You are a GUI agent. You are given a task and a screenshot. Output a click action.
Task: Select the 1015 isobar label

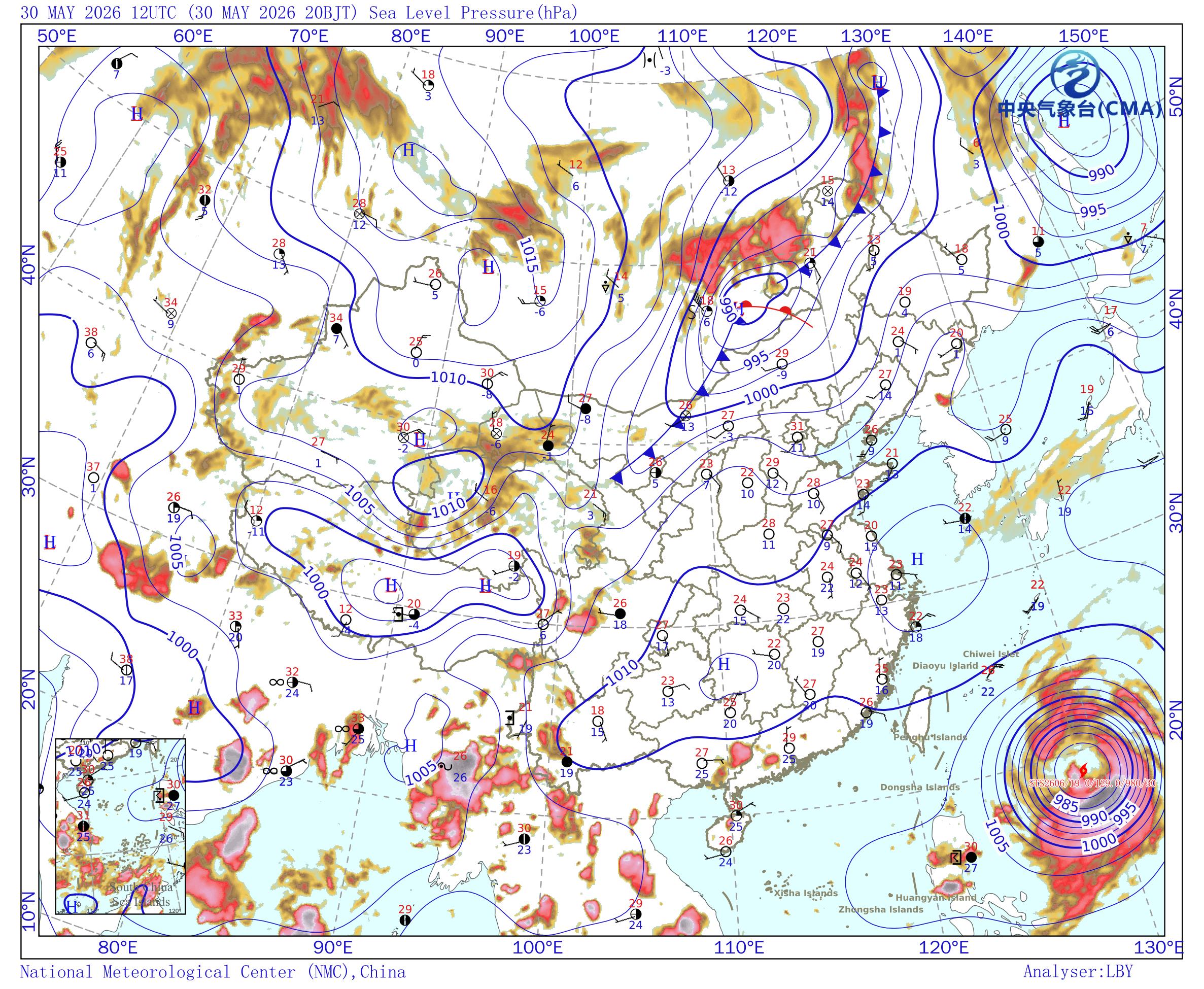click(528, 255)
